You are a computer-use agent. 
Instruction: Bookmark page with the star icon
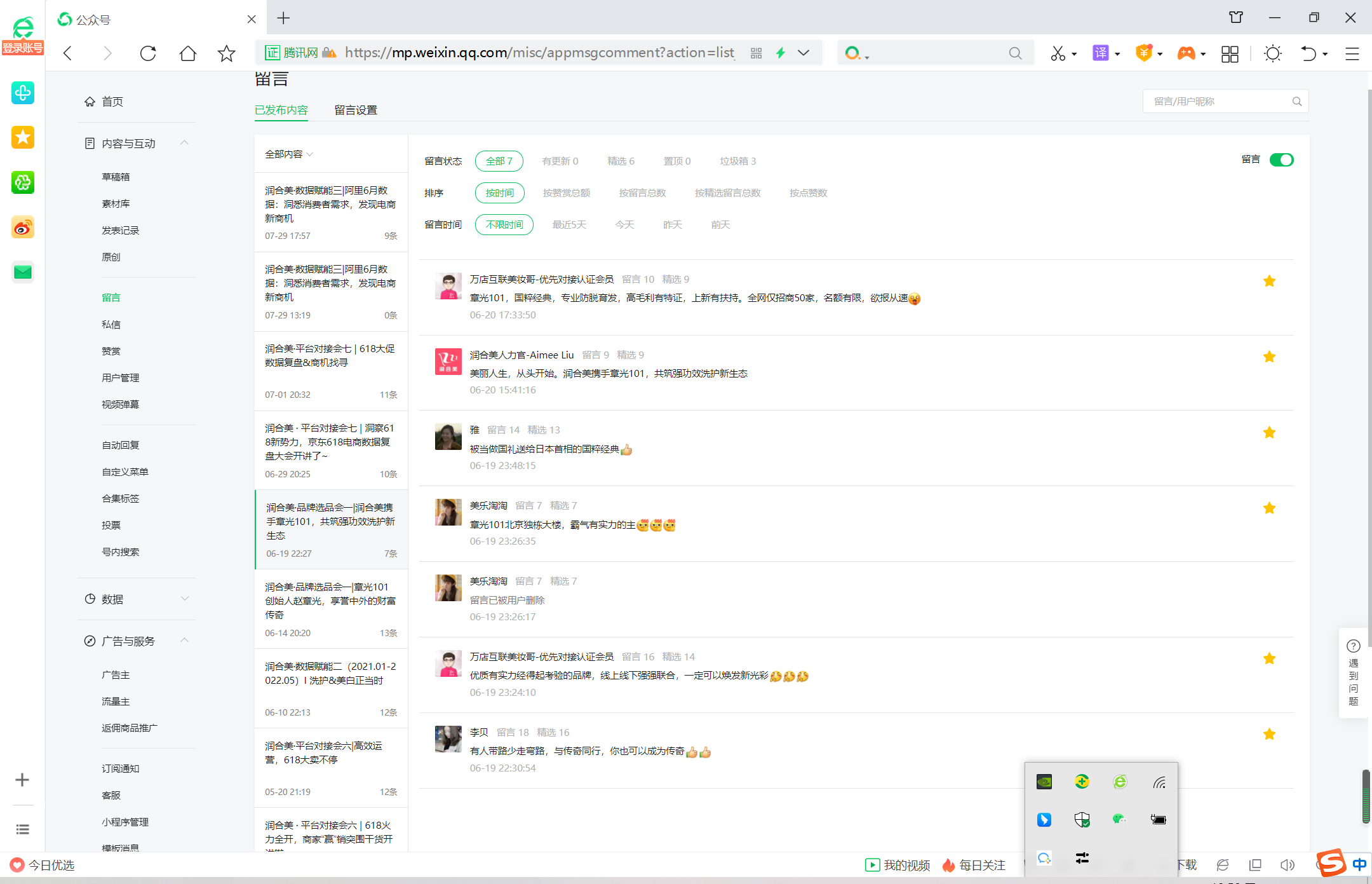point(226,53)
